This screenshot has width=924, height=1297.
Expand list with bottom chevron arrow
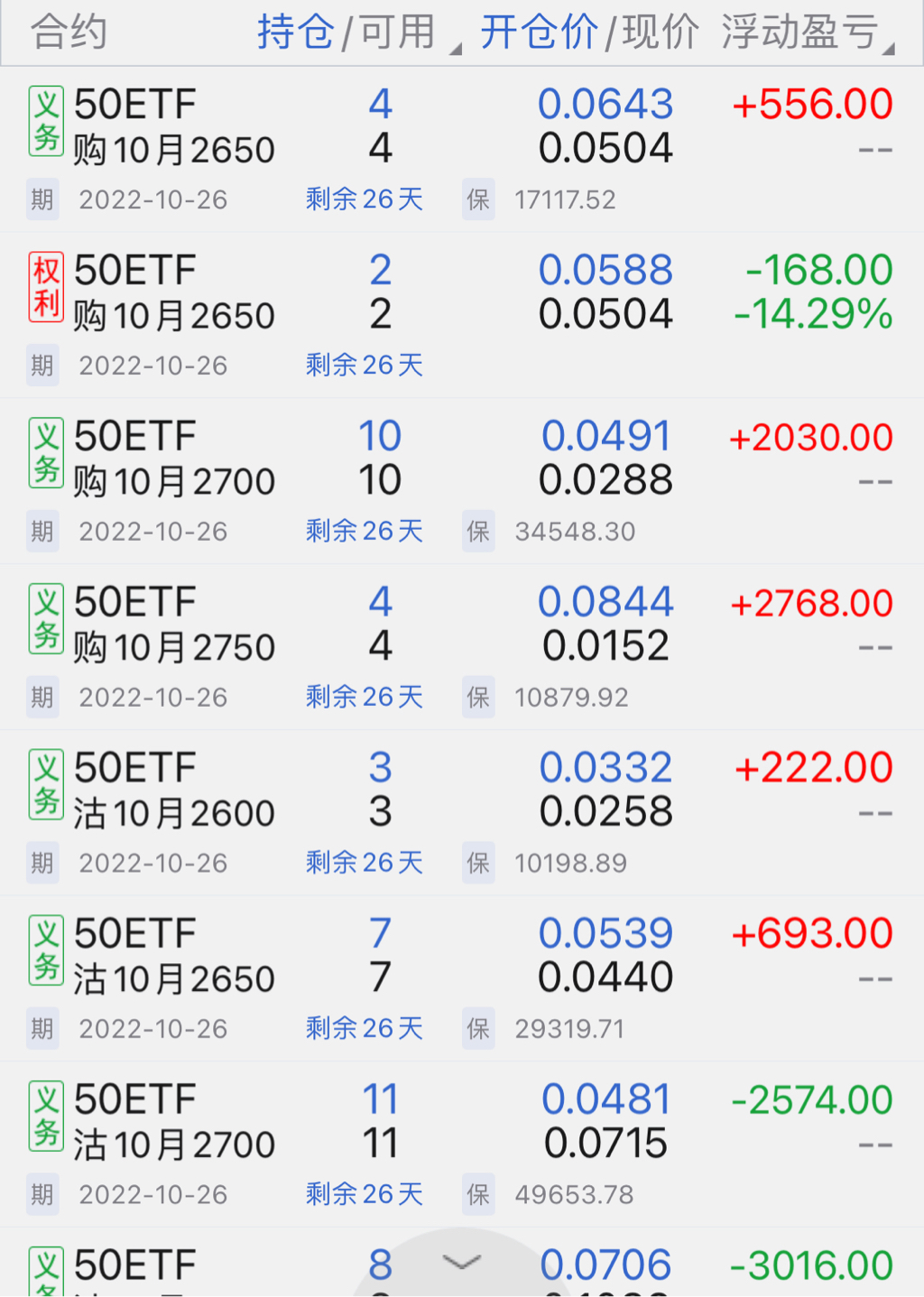462,1262
